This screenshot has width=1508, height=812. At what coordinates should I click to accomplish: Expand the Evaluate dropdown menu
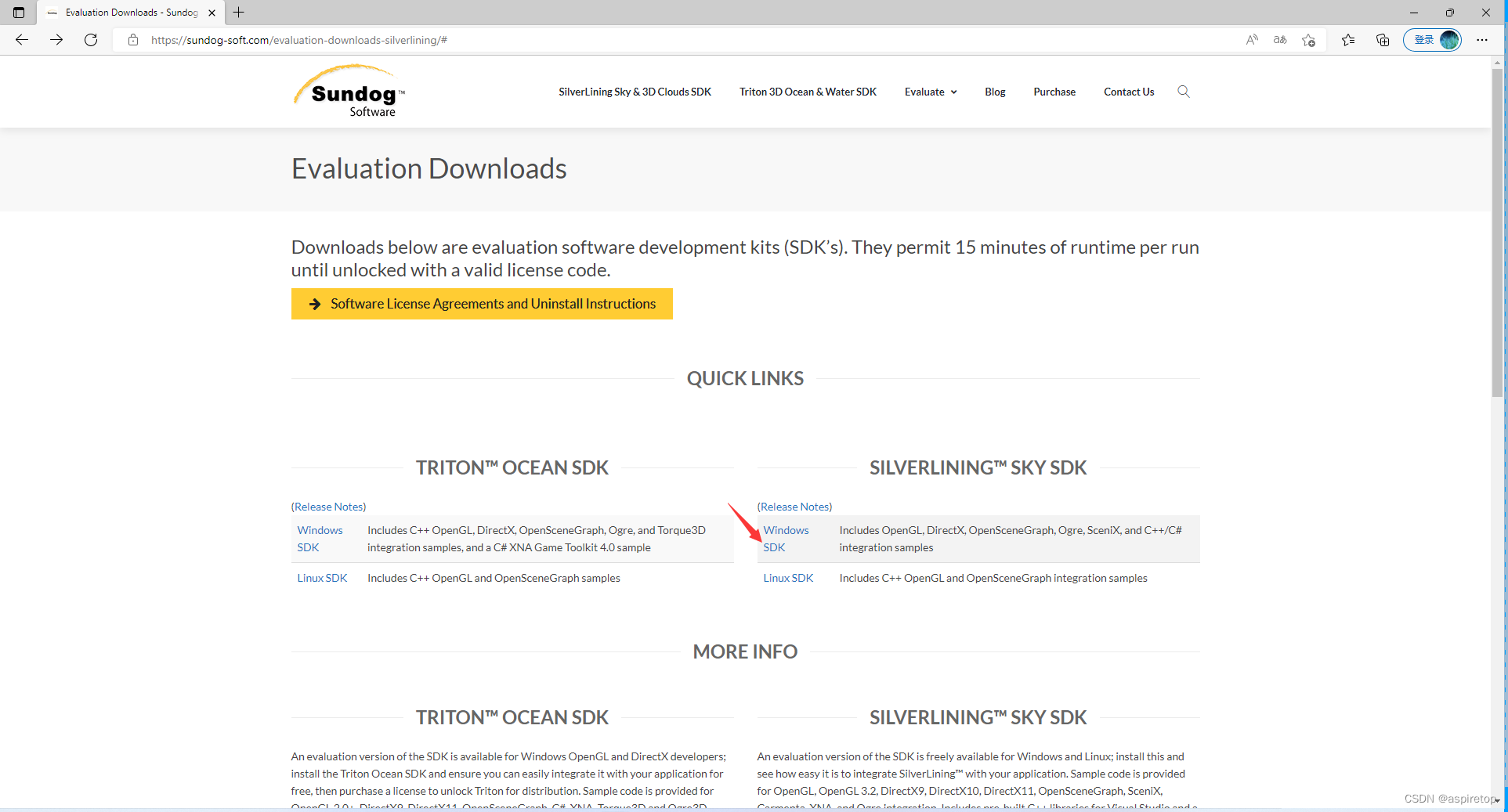[x=930, y=92]
